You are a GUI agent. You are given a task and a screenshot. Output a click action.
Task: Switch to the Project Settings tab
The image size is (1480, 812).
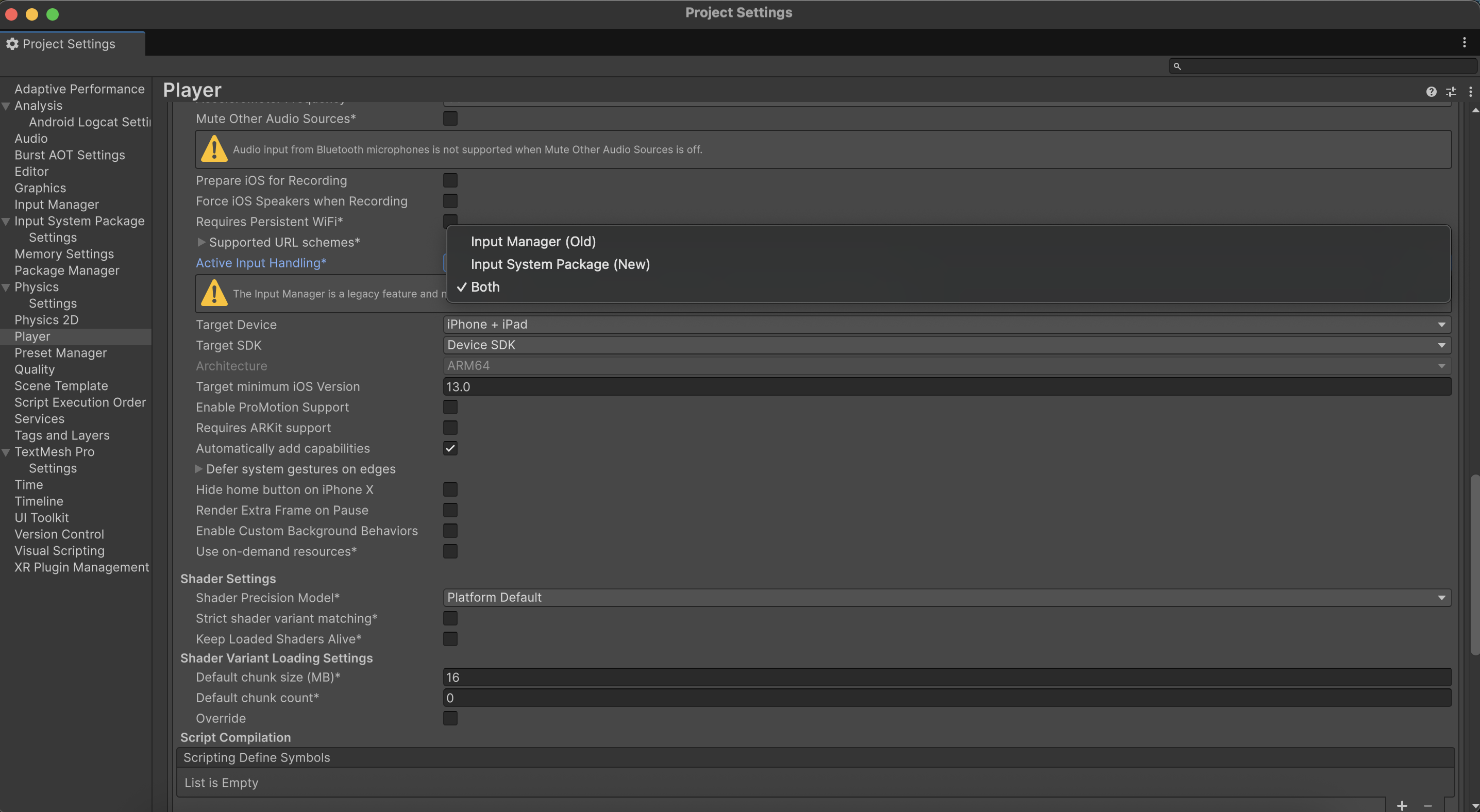(x=69, y=44)
